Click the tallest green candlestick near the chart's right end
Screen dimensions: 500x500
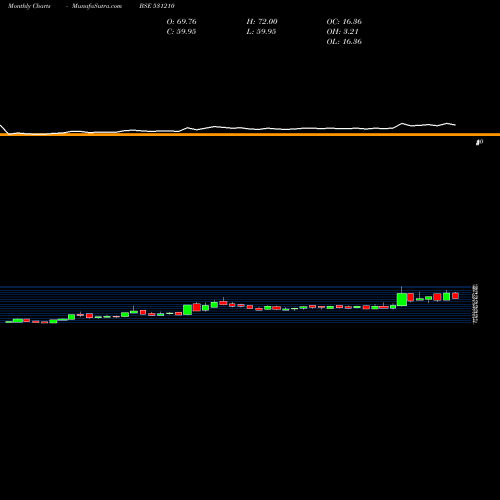click(402, 299)
